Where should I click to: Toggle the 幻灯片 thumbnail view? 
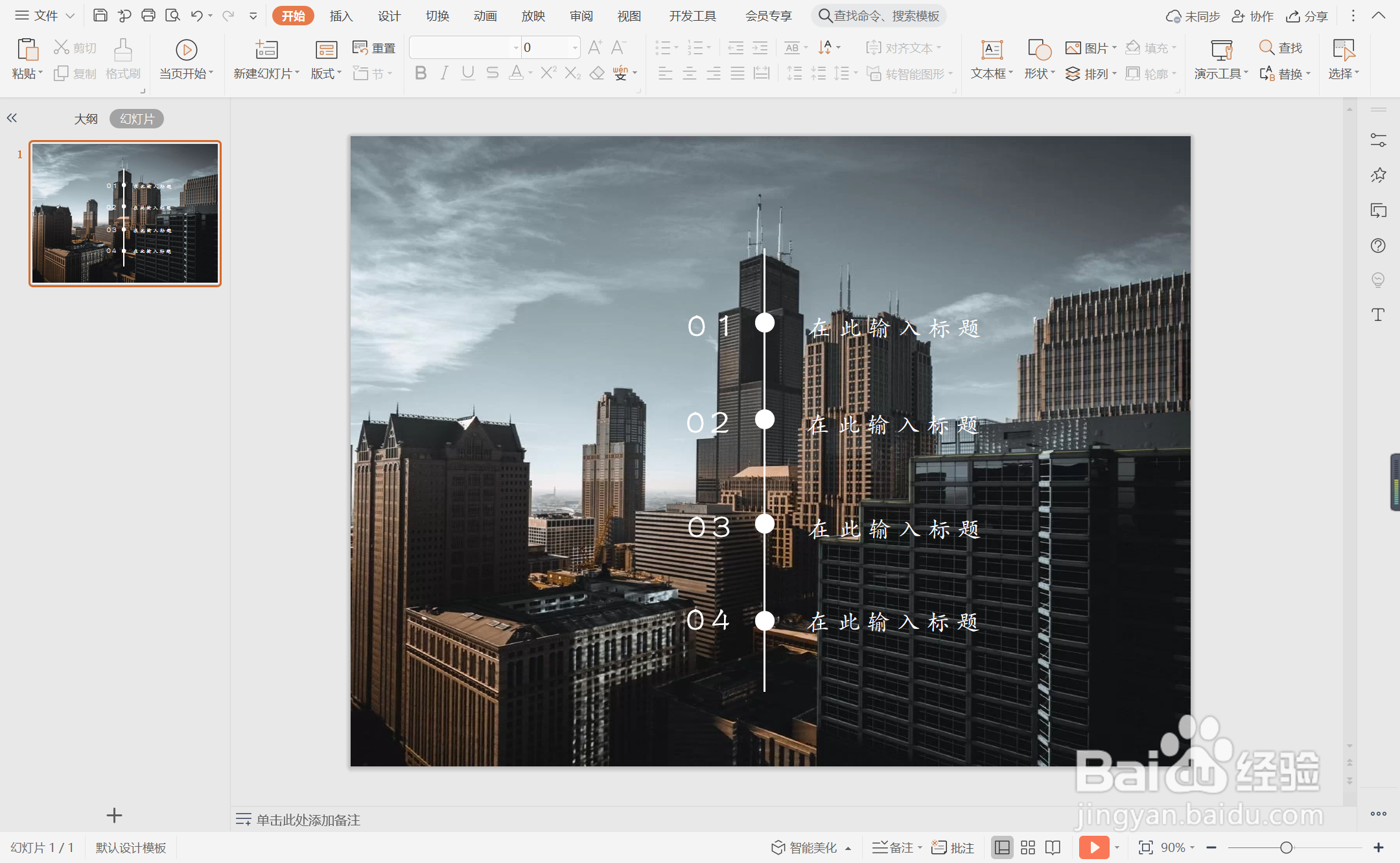(x=137, y=119)
